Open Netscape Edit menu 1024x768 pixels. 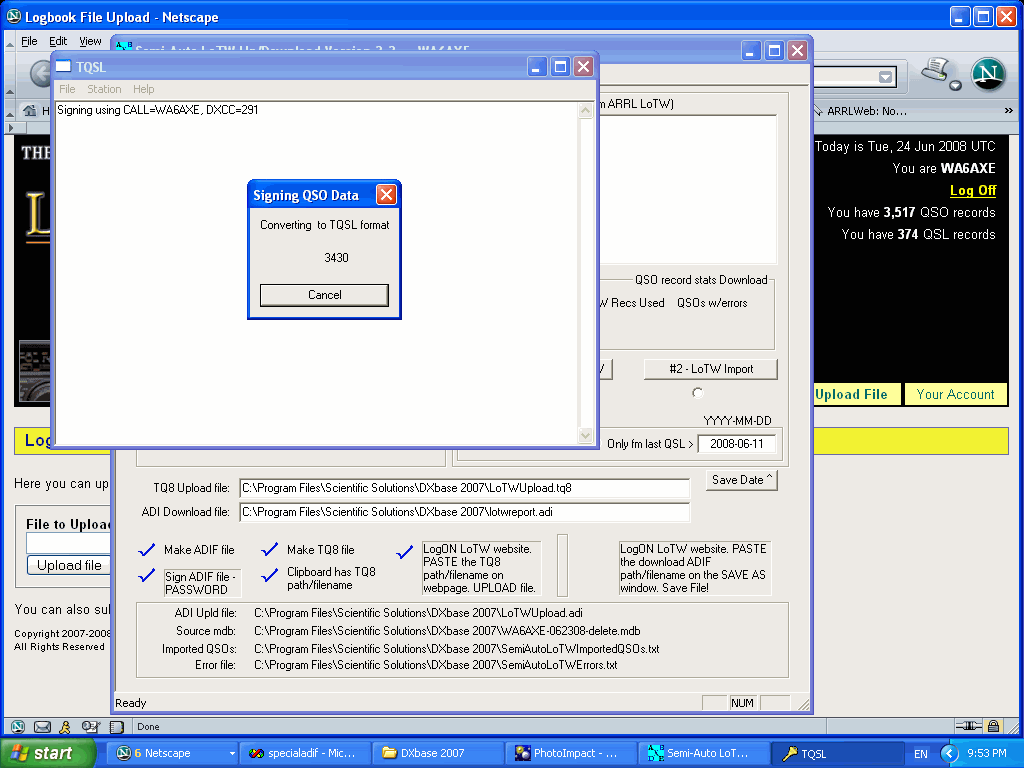coord(58,41)
